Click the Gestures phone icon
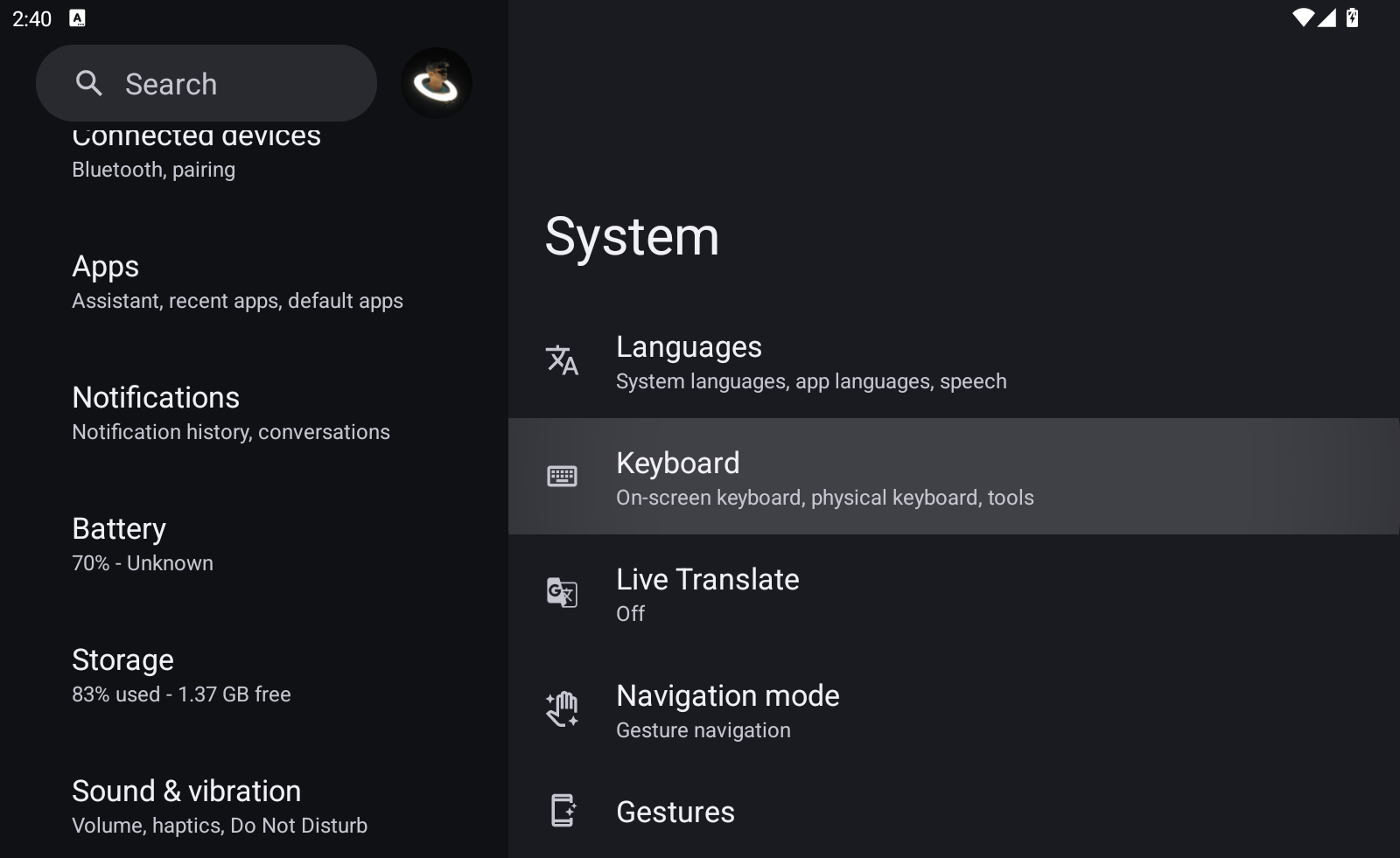This screenshot has width=1400, height=858. pyautogui.click(x=562, y=811)
